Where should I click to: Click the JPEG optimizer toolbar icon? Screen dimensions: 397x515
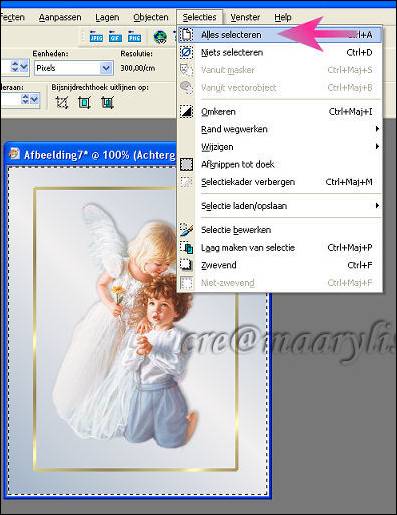[x=96, y=37]
